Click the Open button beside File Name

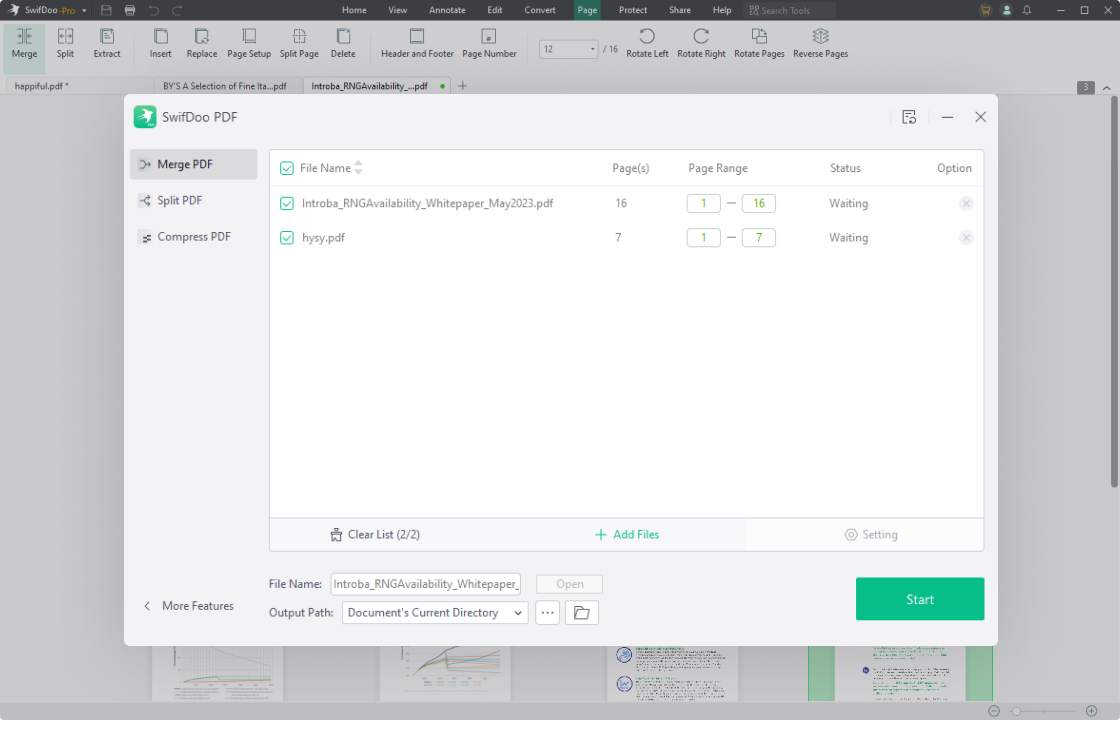pyautogui.click(x=569, y=584)
